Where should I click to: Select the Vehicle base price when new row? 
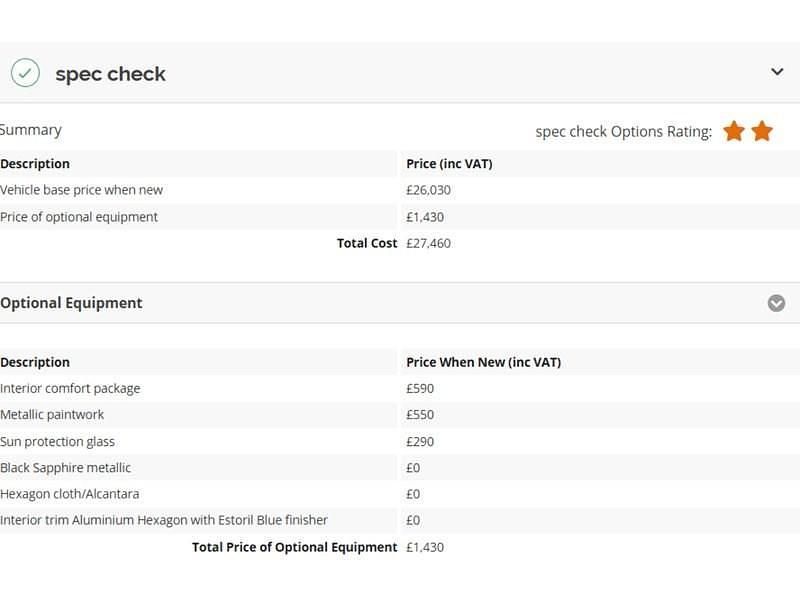pyautogui.click(x=82, y=190)
